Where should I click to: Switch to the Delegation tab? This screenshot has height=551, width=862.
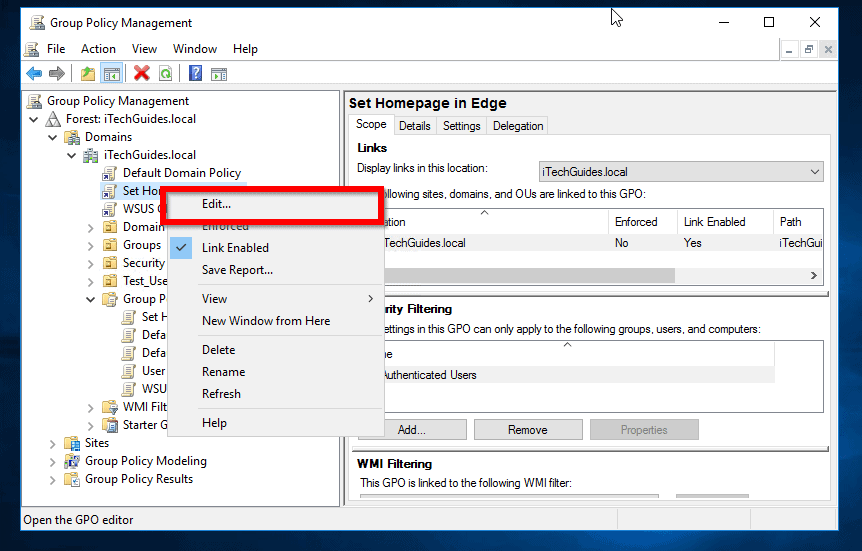(x=518, y=126)
